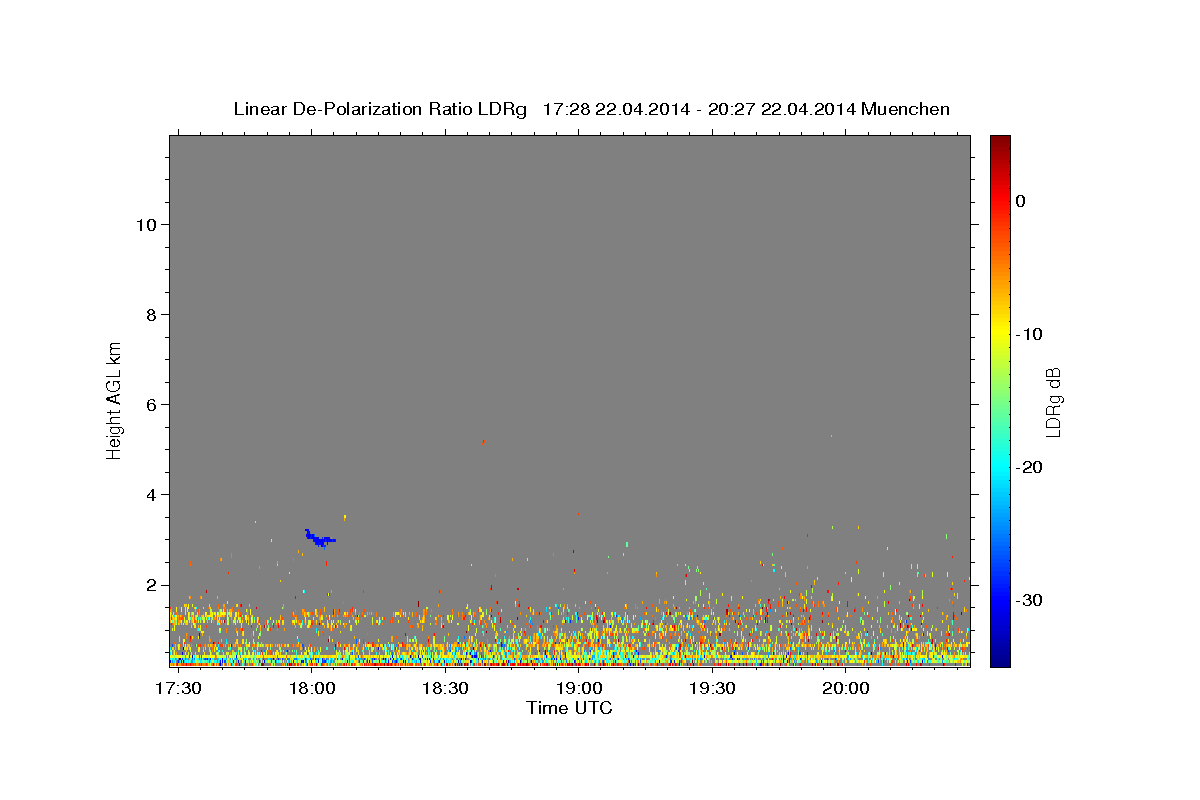The width and height of the screenshot is (1200, 800).
Task: Click the colorbar value -30
Action: click(x=1030, y=600)
